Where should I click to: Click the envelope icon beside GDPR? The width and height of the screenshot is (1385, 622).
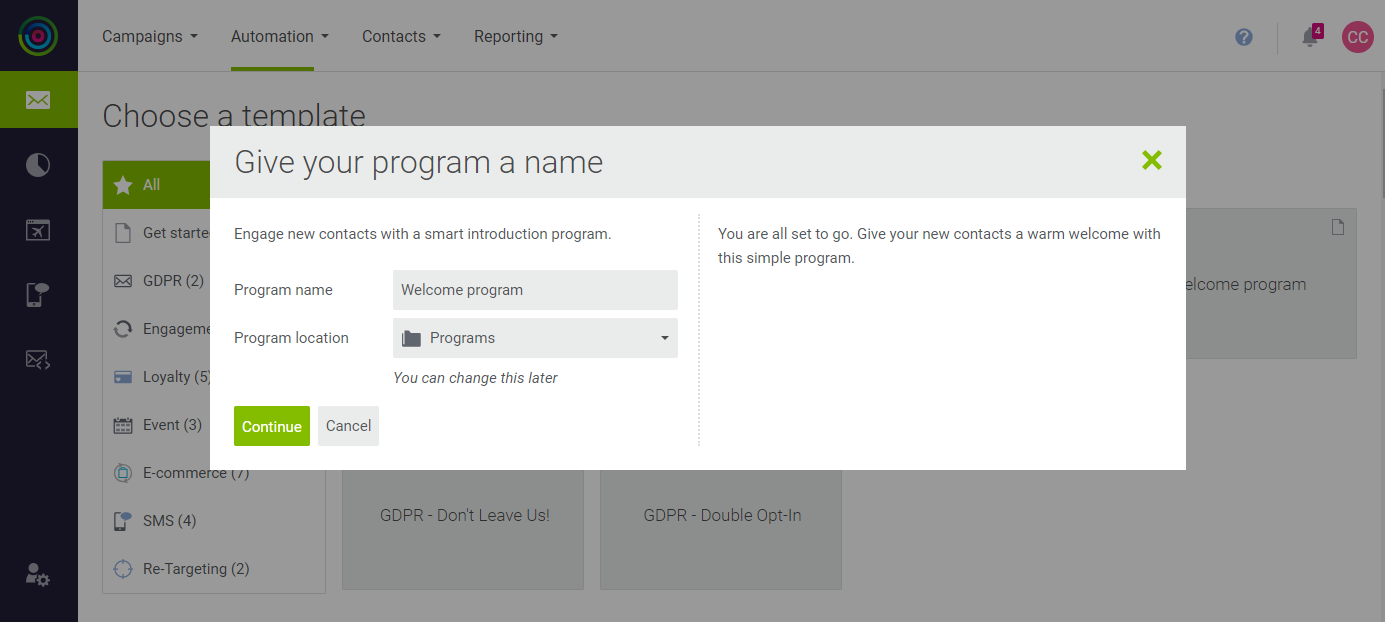pyautogui.click(x=123, y=281)
